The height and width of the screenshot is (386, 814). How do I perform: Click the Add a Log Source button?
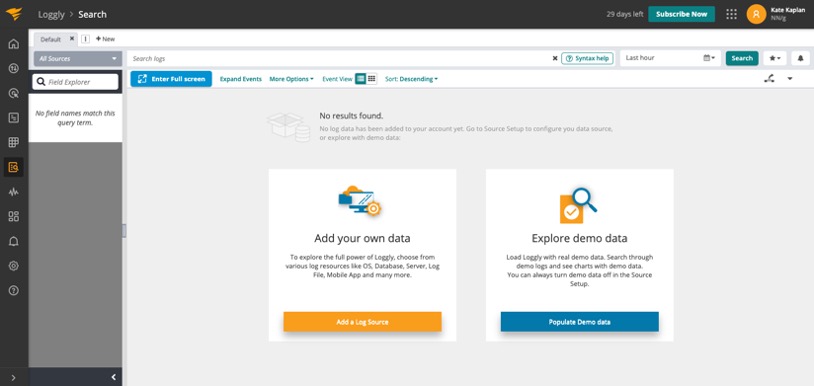click(x=362, y=322)
